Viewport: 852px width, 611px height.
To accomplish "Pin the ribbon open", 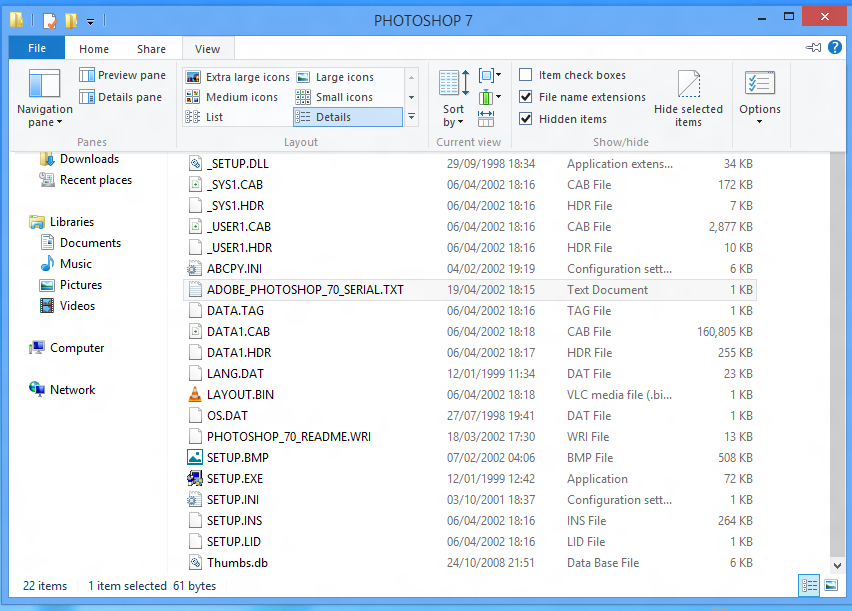I will pos(813,47).
